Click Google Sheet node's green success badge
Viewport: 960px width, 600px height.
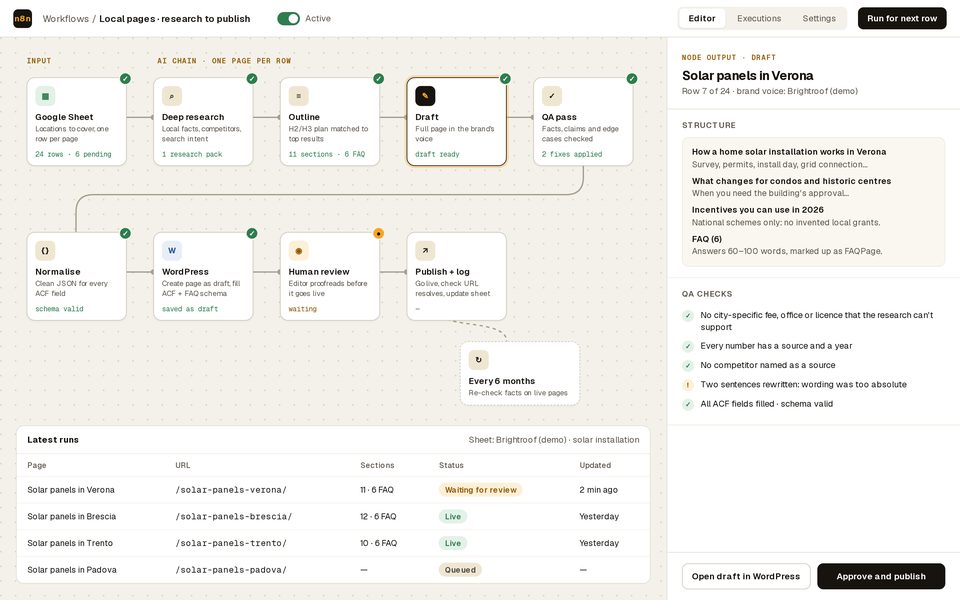point(126,78)
